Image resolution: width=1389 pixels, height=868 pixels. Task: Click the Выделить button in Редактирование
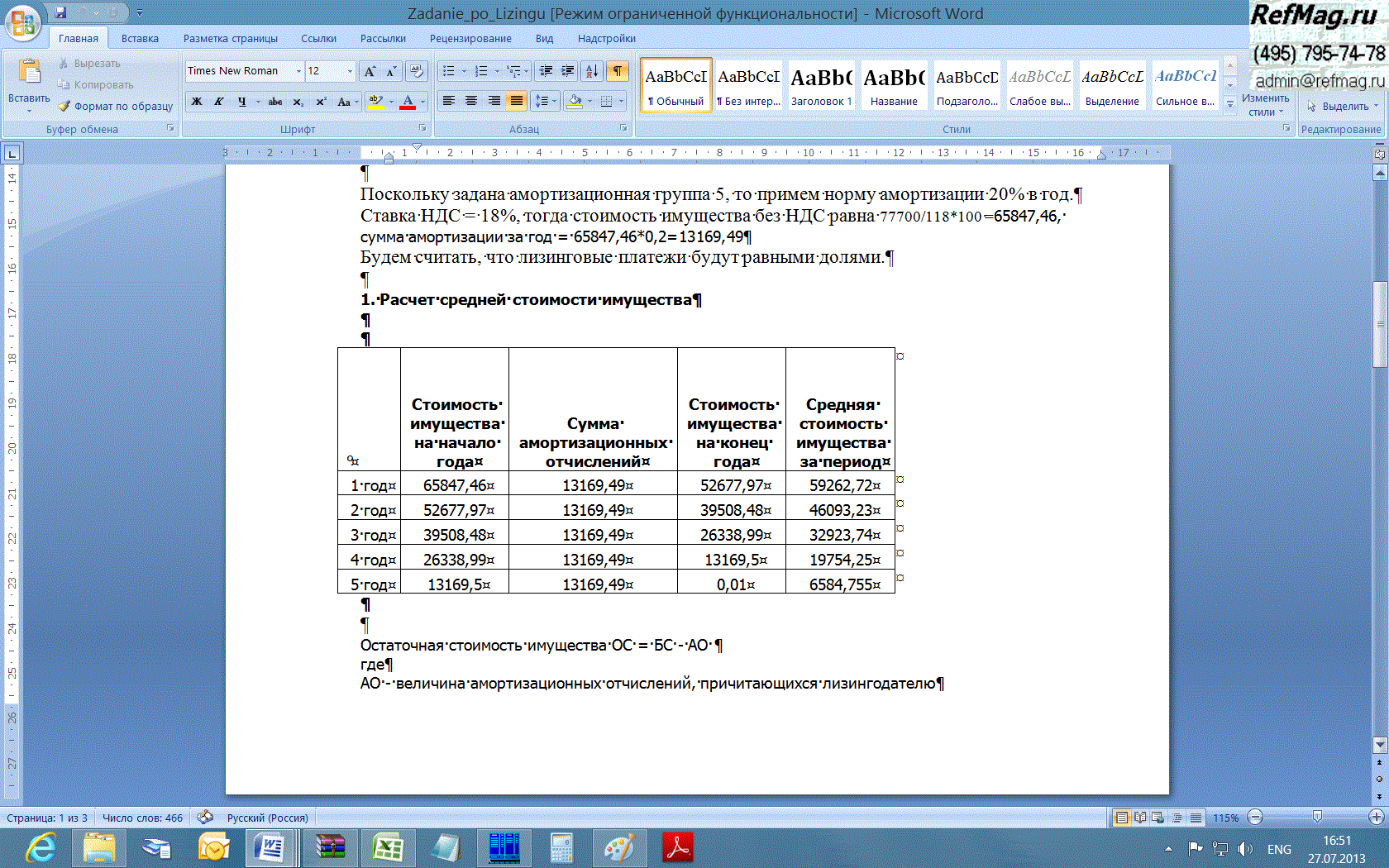(x=1344, y=106)
